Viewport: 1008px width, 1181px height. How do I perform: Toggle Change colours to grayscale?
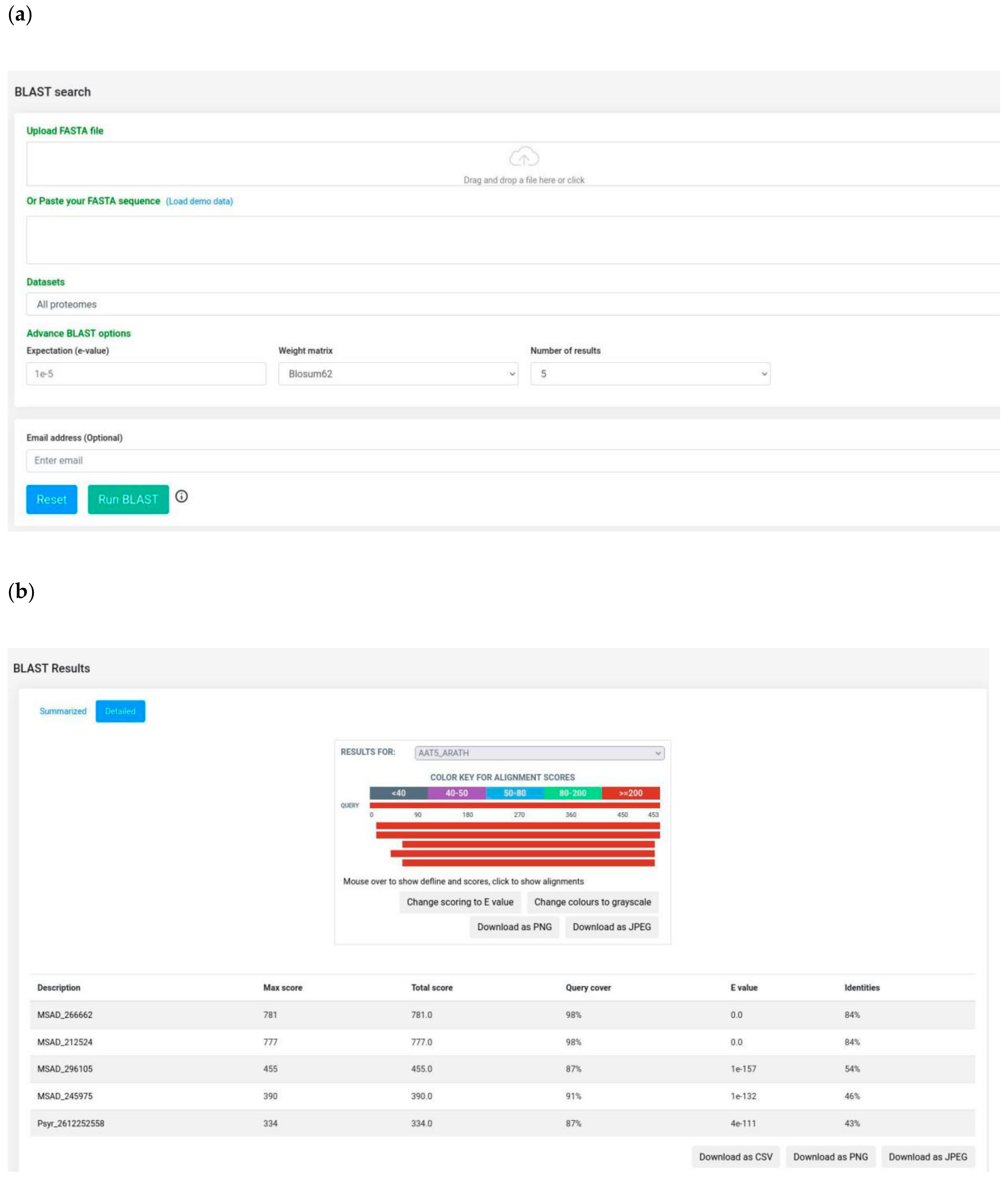592,902
